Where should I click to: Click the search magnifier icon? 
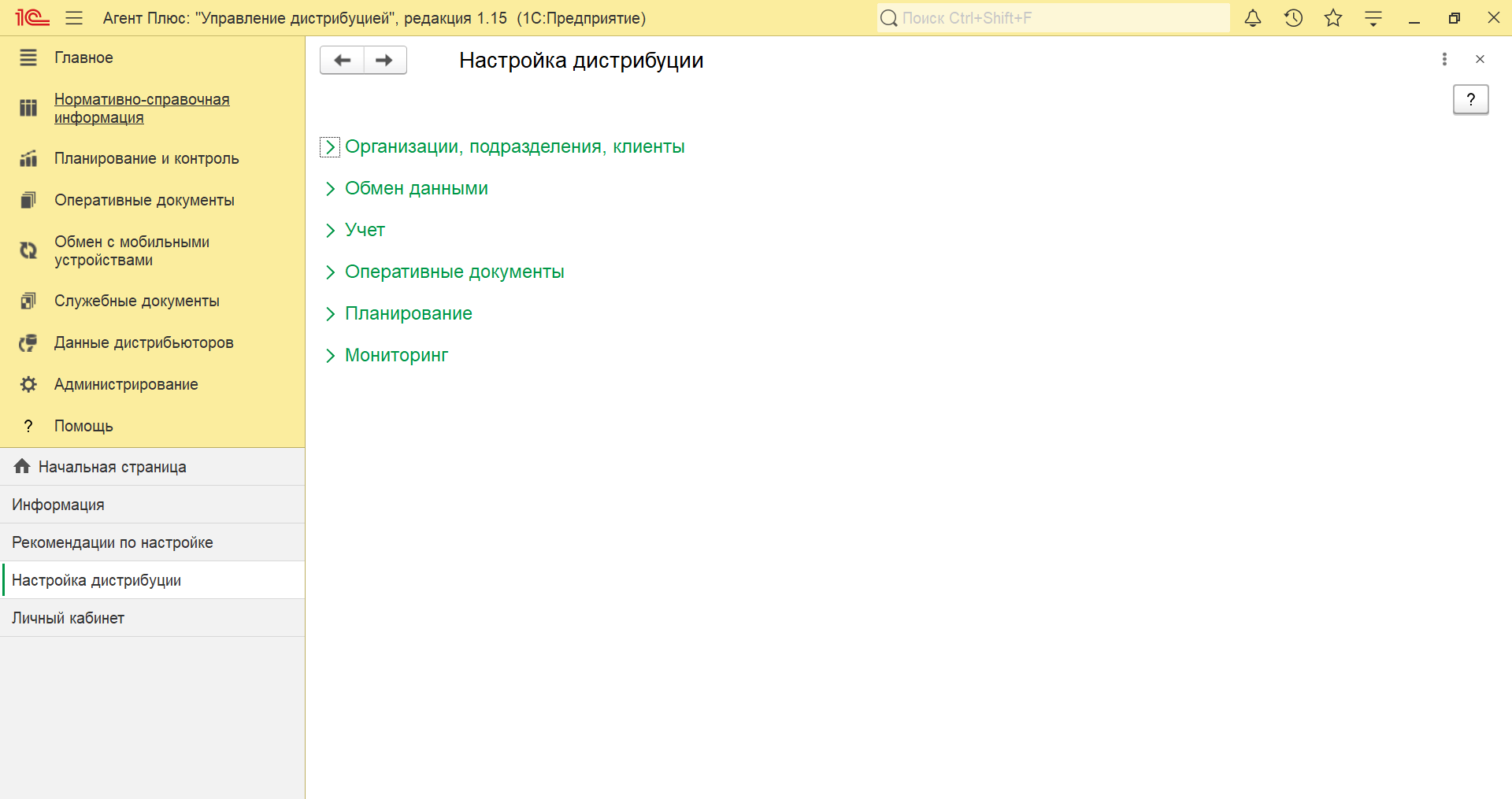889,18
